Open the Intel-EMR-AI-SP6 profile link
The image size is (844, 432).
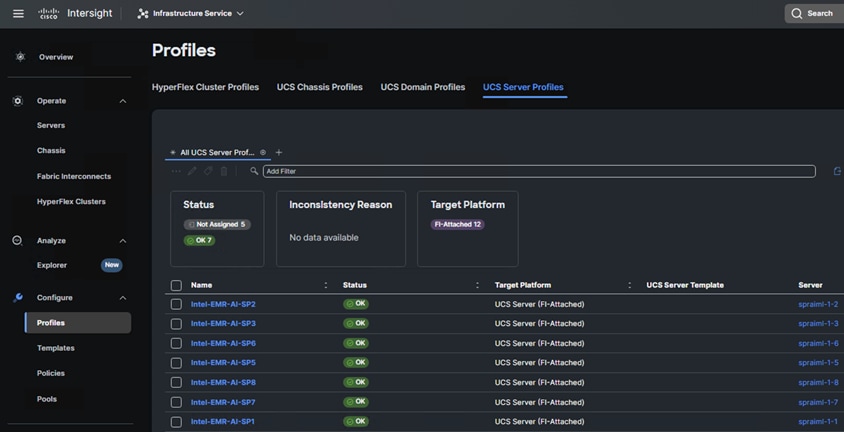point(223,343)
